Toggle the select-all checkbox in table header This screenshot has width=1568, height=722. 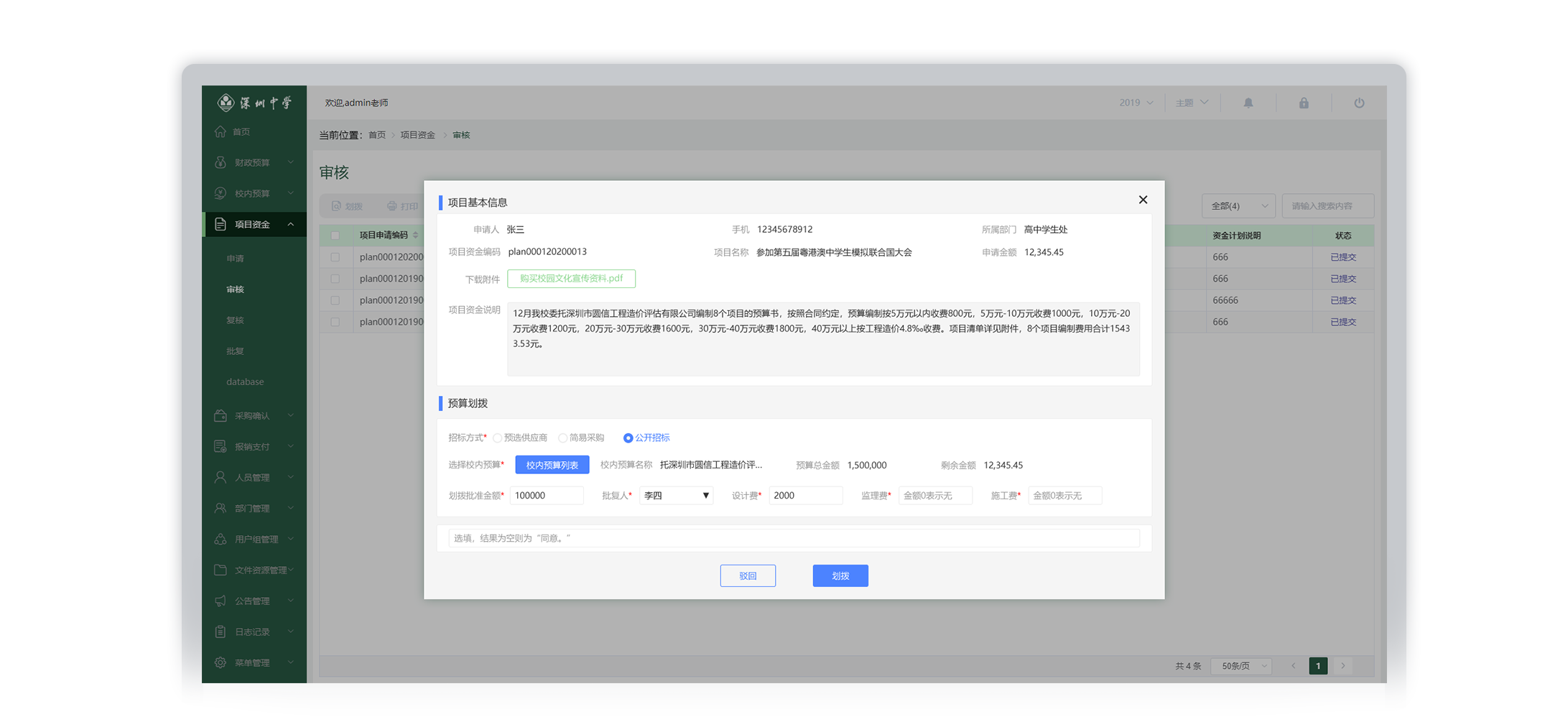(335, 236)
